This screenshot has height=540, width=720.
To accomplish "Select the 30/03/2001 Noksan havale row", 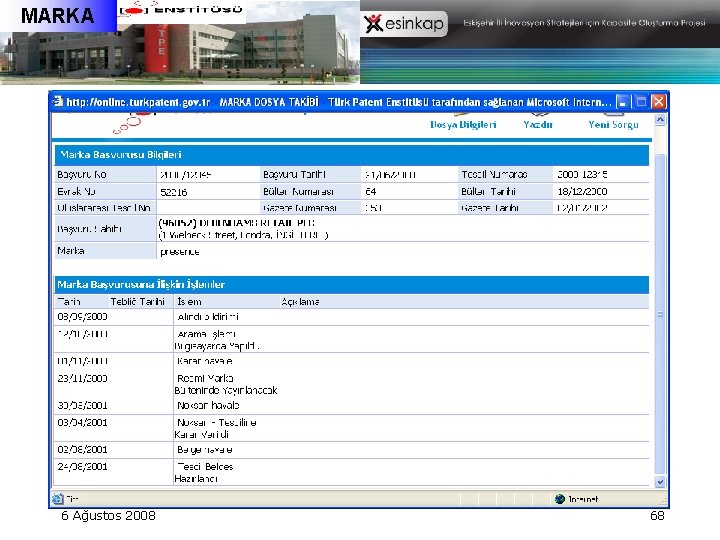I will click(351, 405).
